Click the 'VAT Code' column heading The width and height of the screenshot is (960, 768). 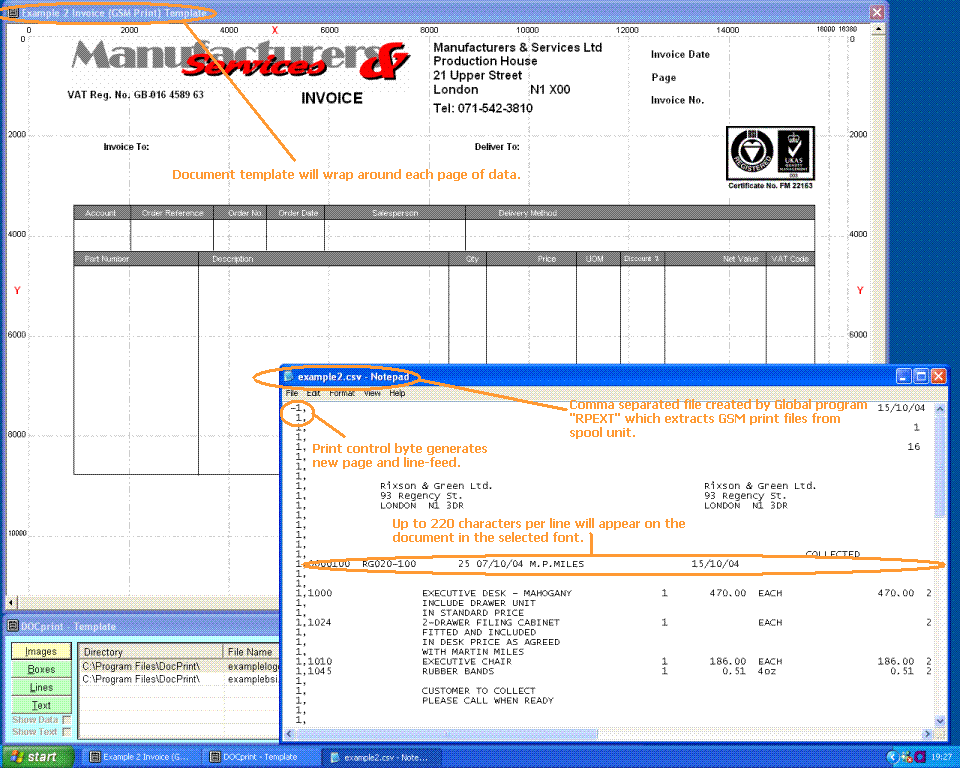pyautogui.click(x=790, y=259)
